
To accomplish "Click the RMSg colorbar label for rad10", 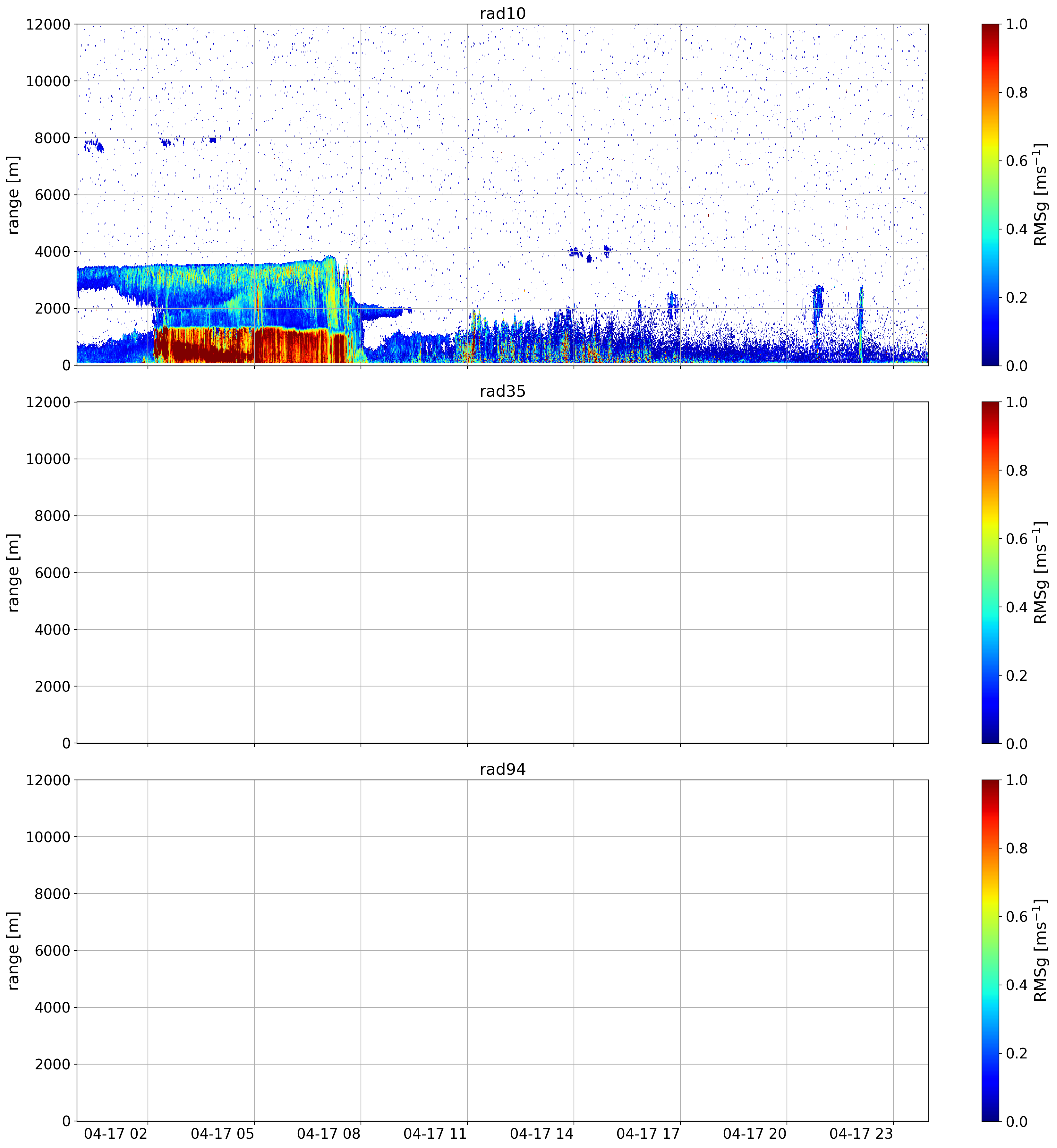I will click(1040, 194).
